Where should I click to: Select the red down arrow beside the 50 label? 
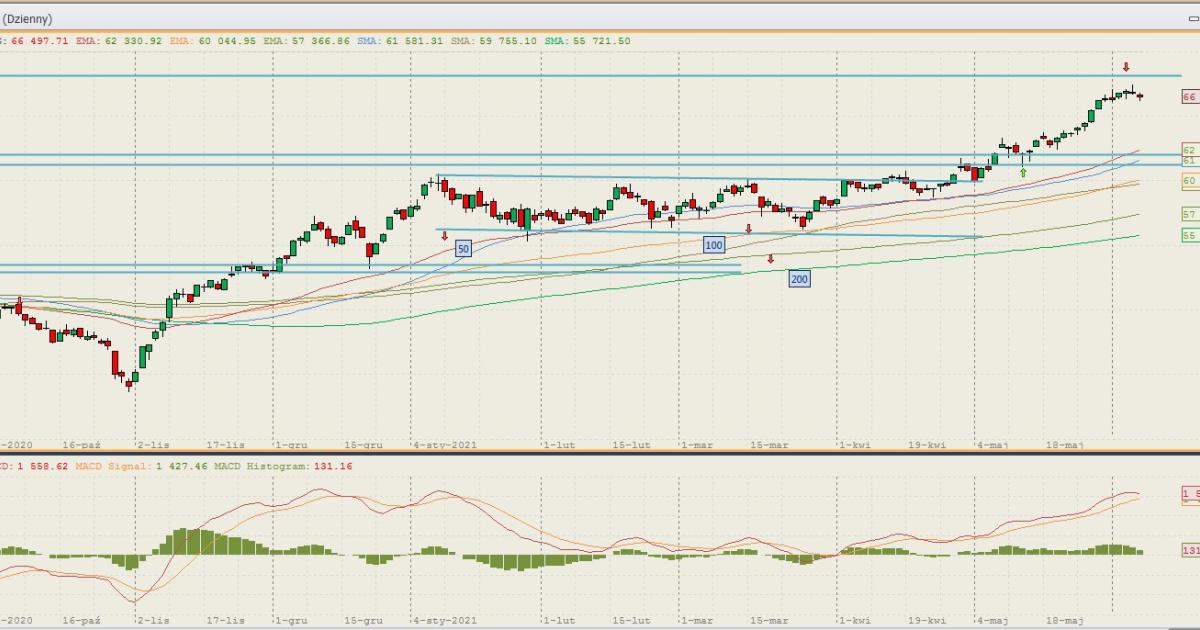coord(445,236)
